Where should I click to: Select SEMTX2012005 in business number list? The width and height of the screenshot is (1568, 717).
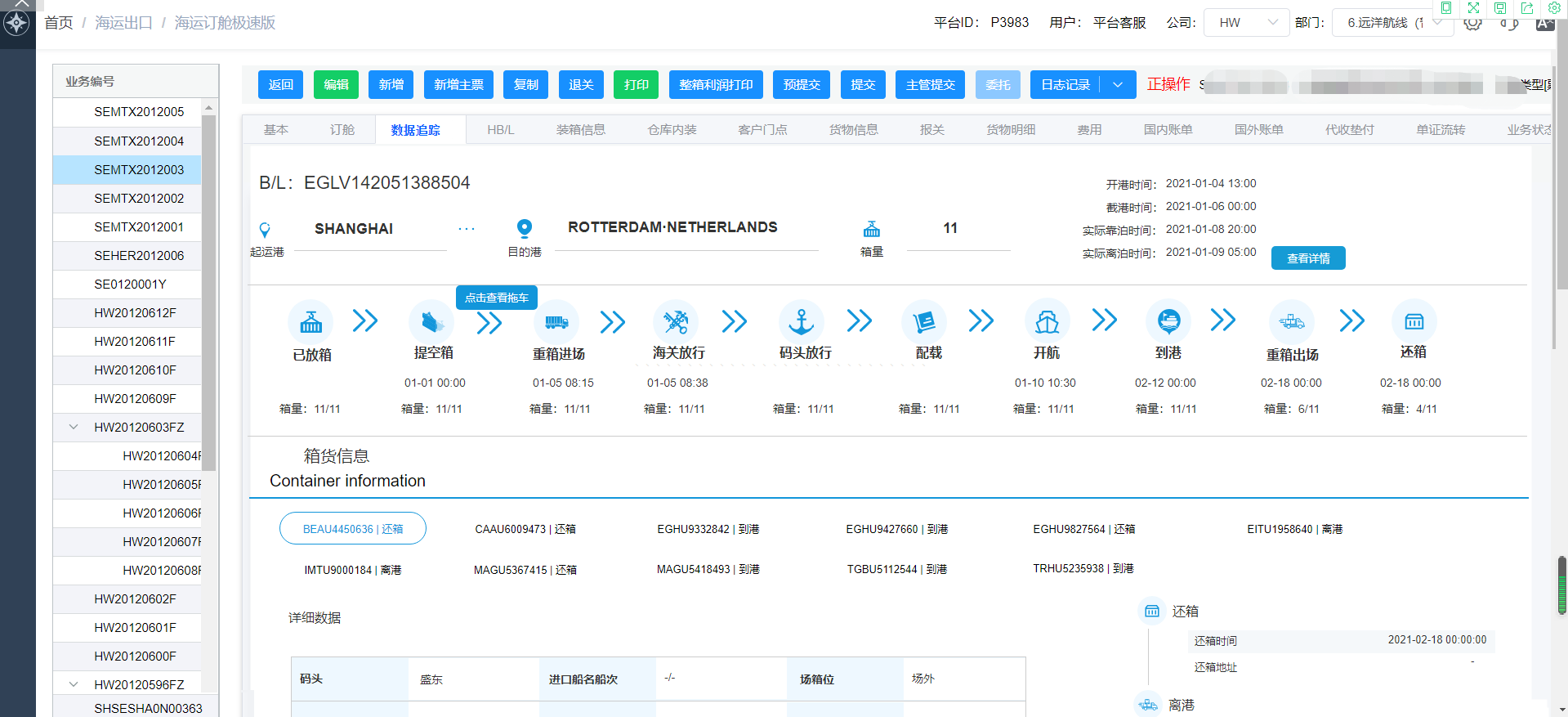pos(127,112)
